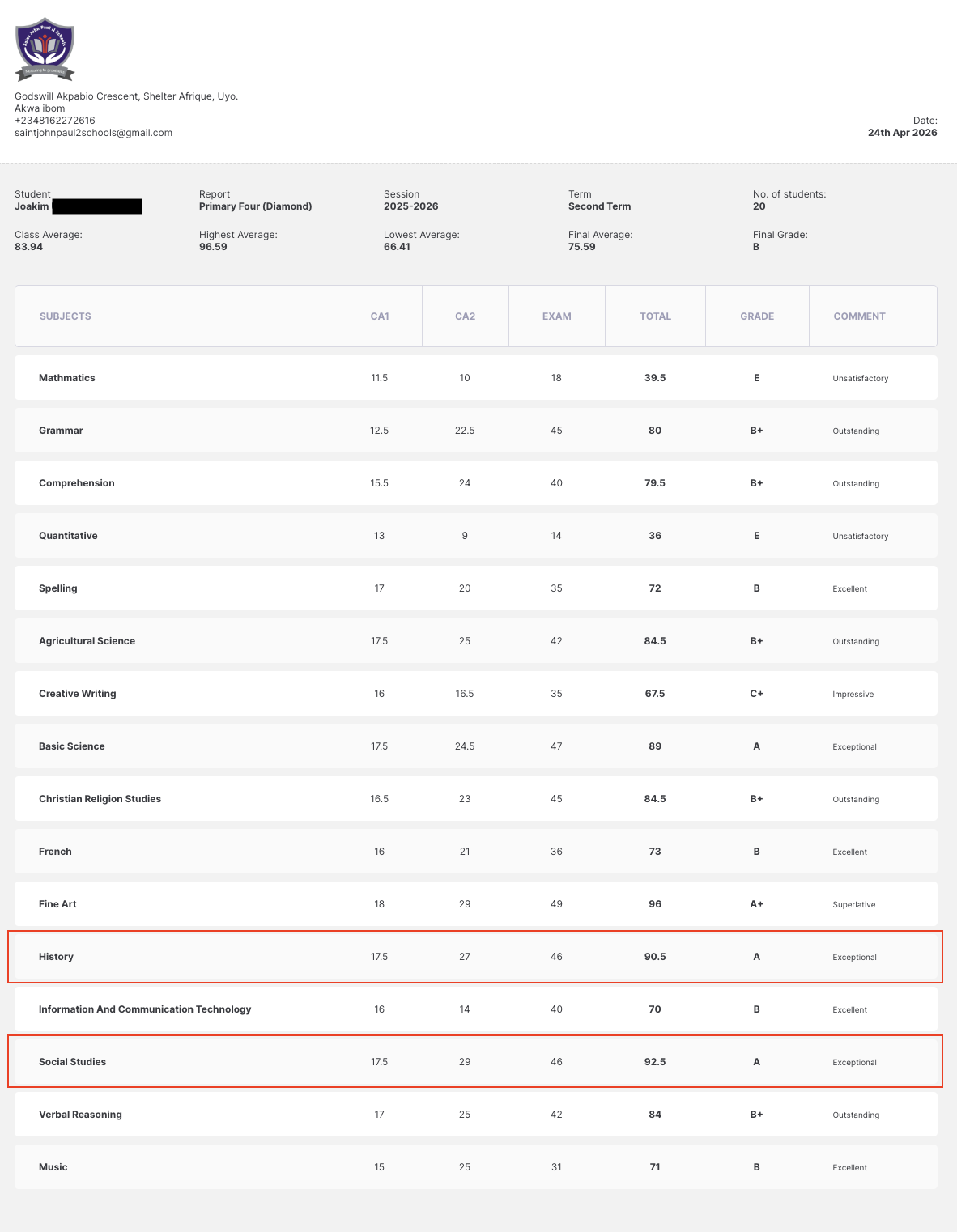Click the phone number +2348162272616

coord(55,121)
